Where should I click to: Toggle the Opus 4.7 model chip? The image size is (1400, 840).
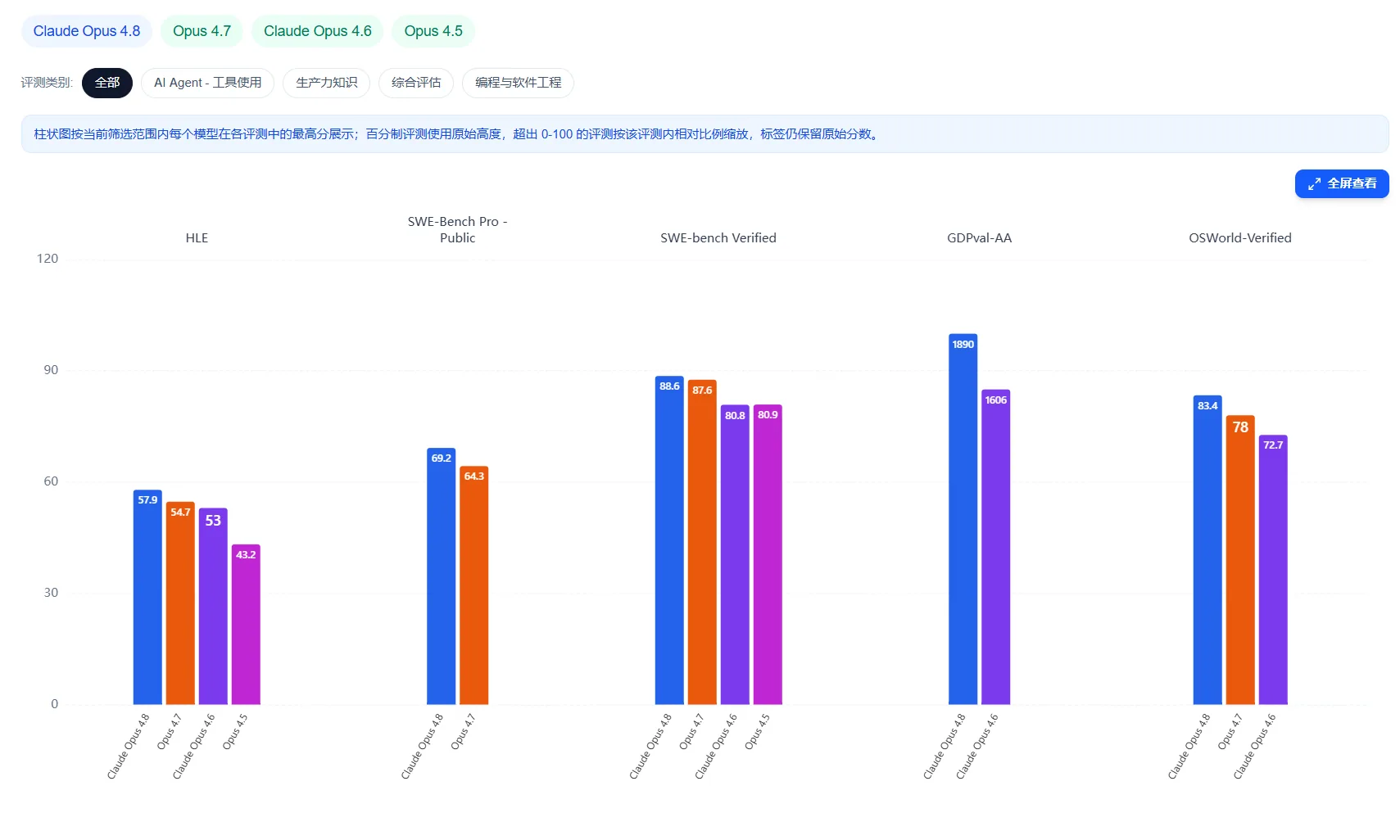click(x=202, y=31)
